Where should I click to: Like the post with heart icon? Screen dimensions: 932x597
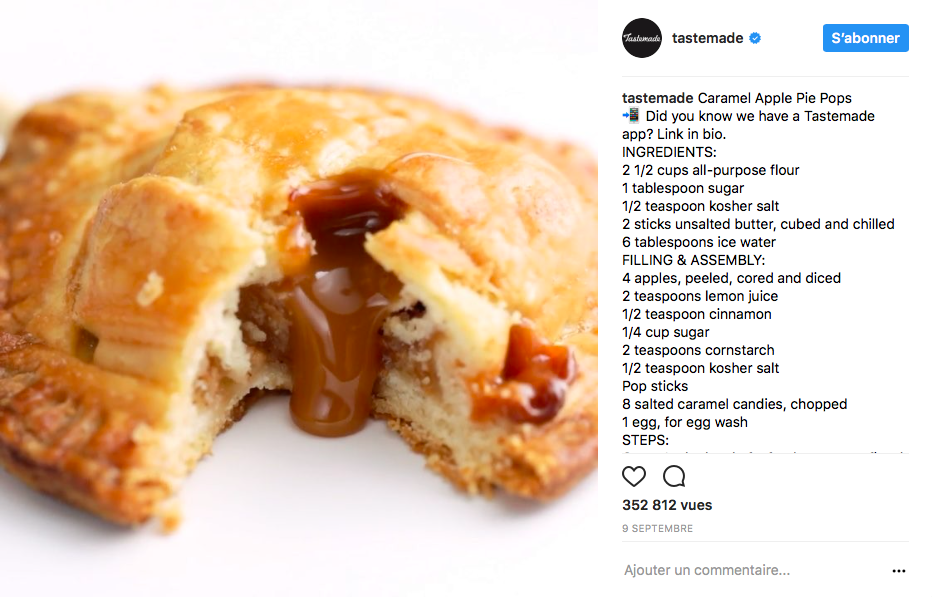tap(634, 476)
